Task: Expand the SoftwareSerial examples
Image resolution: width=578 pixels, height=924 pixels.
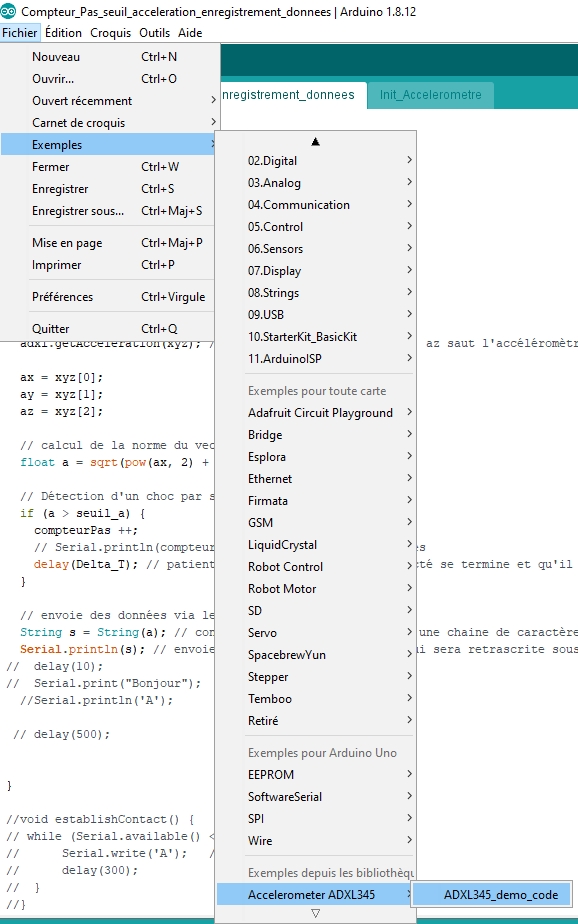Action: pos(316,797)
